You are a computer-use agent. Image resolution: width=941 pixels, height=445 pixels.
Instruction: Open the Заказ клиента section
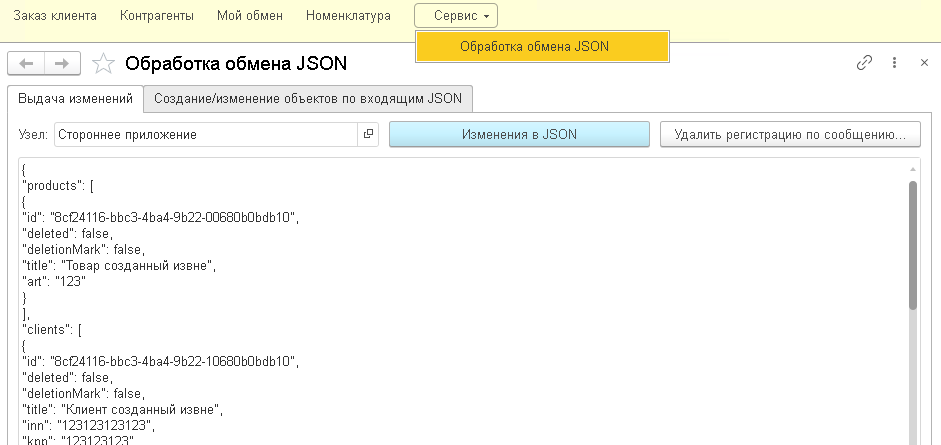click(55, 16)
